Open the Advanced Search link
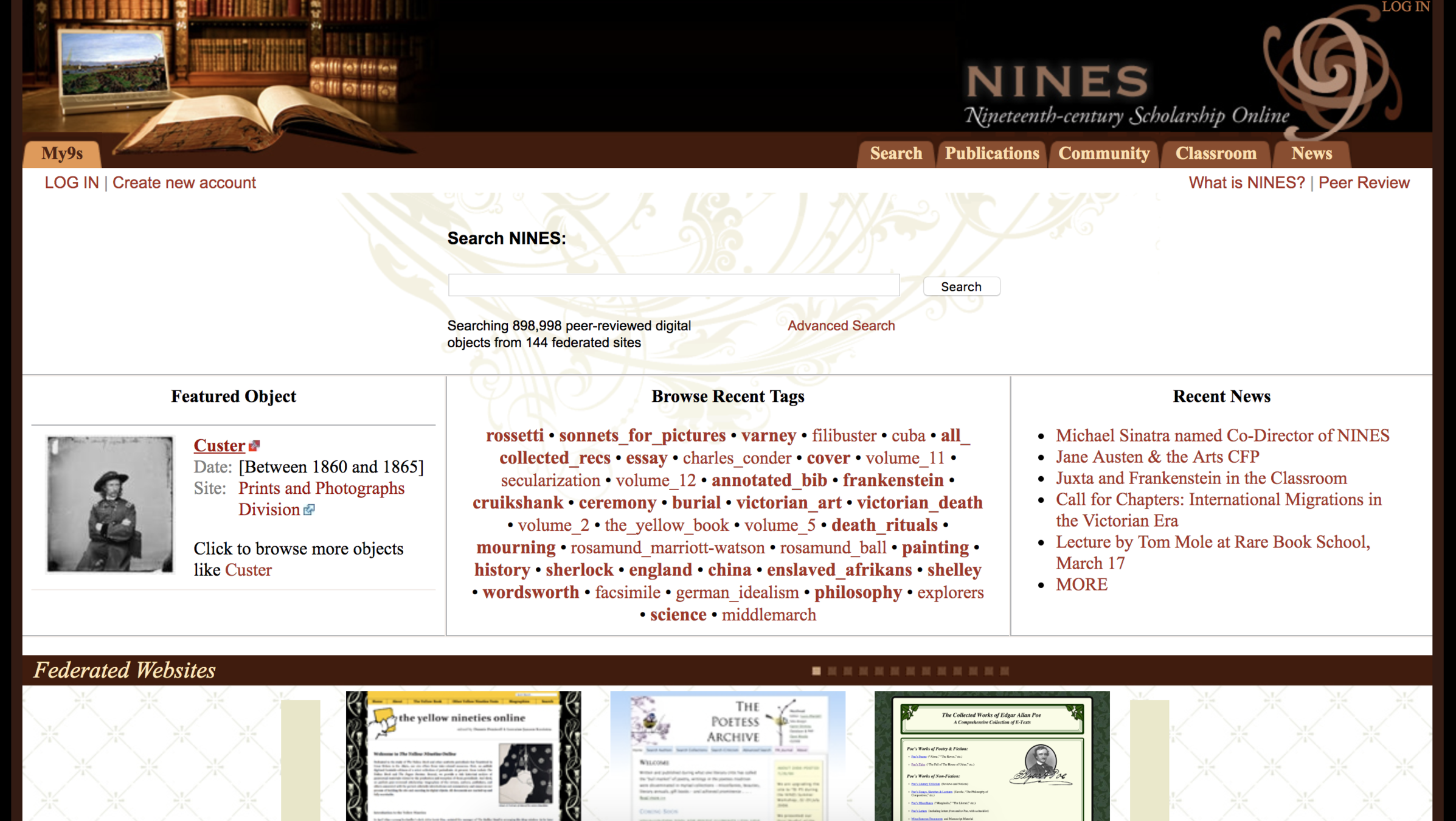Screen dimensions: 1456x821 click(841, 325)
